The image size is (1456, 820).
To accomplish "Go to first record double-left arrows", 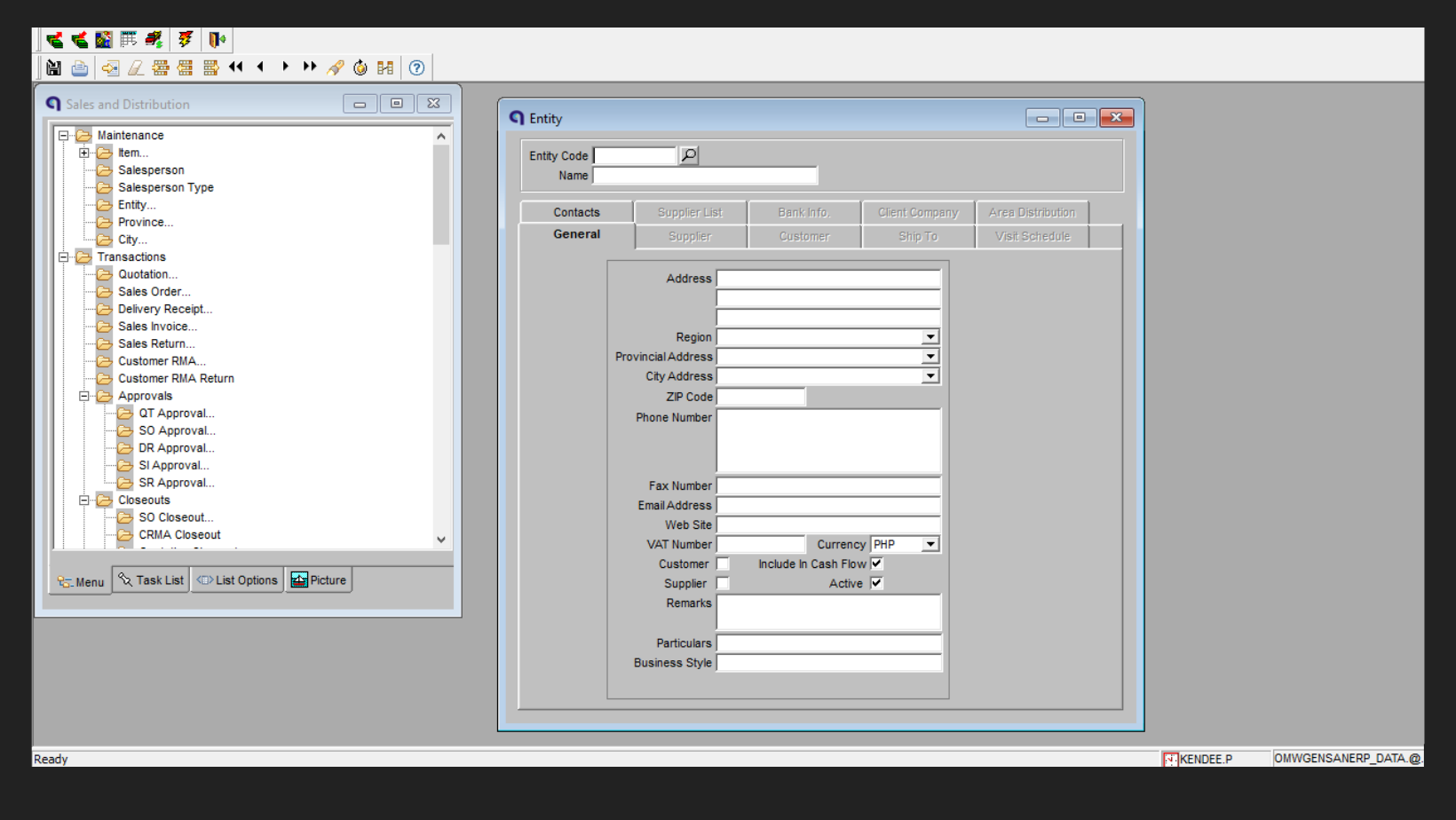I will [235, 67].
